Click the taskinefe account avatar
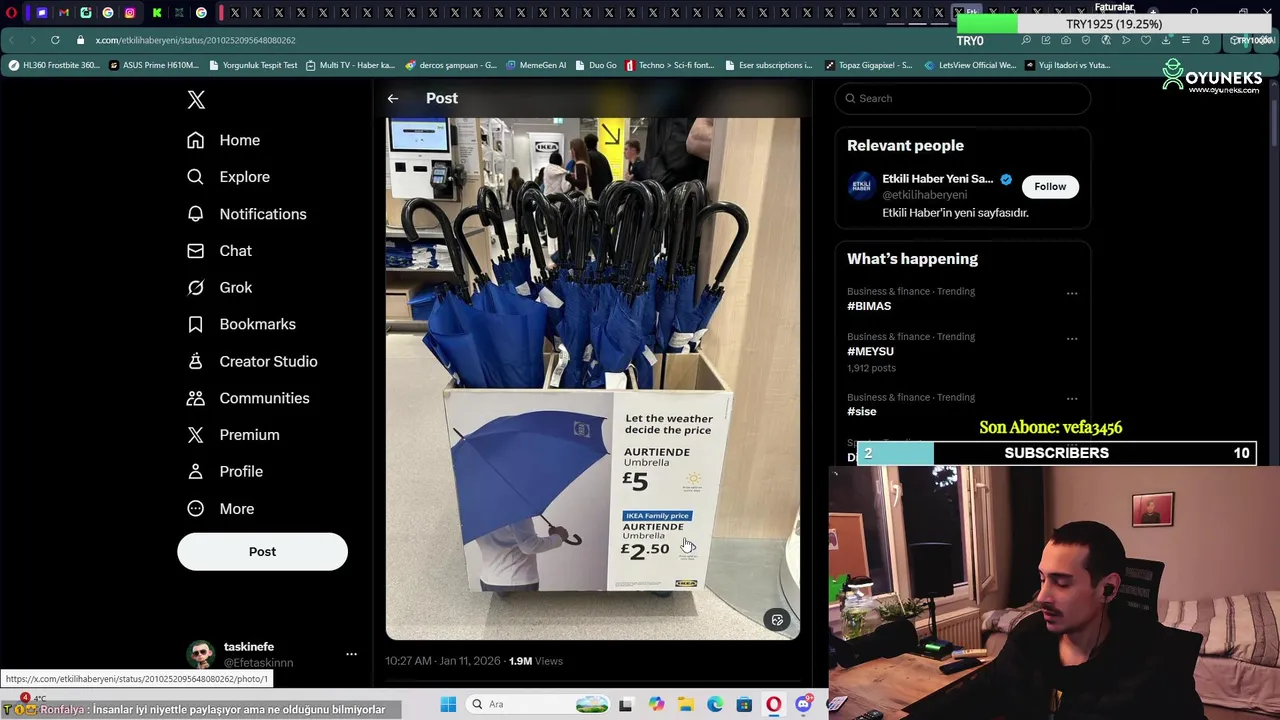The width and height of the screenshot is (1280, 720). (201, 655)
